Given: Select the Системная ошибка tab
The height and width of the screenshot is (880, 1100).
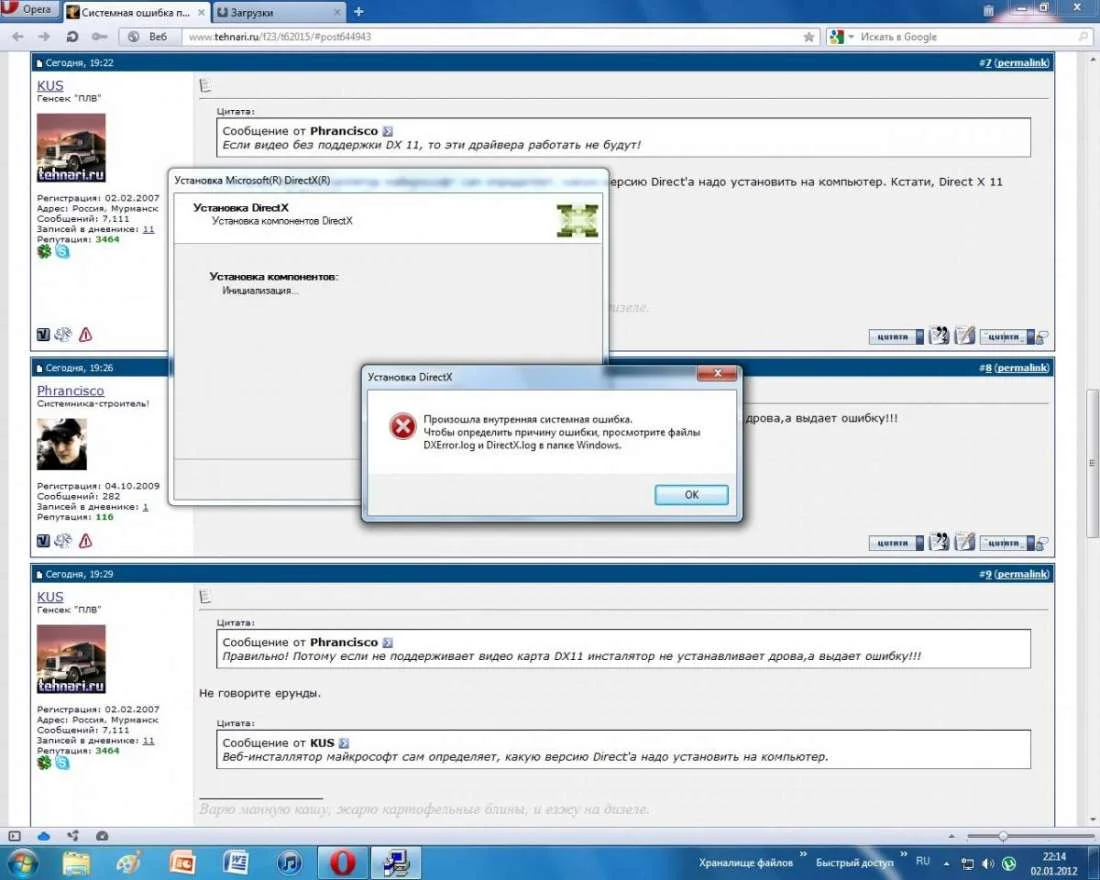Looking at the screenshot, I should 137,13.
